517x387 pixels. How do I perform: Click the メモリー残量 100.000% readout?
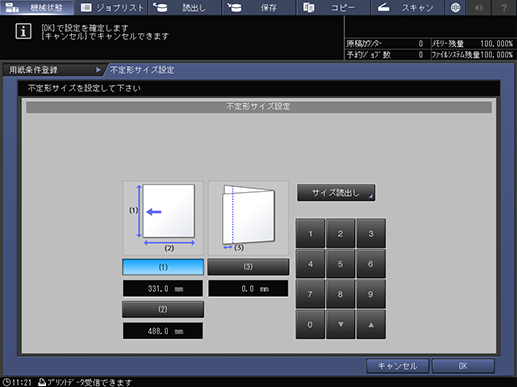473,44
